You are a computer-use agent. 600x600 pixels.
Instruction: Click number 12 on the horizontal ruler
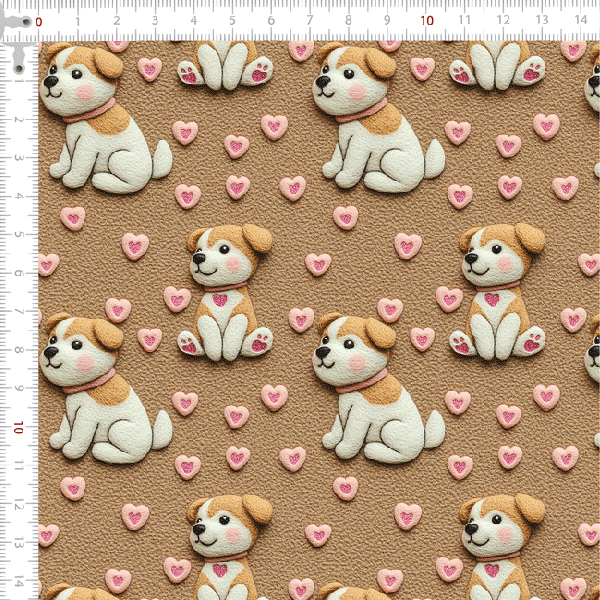point(503,20)
